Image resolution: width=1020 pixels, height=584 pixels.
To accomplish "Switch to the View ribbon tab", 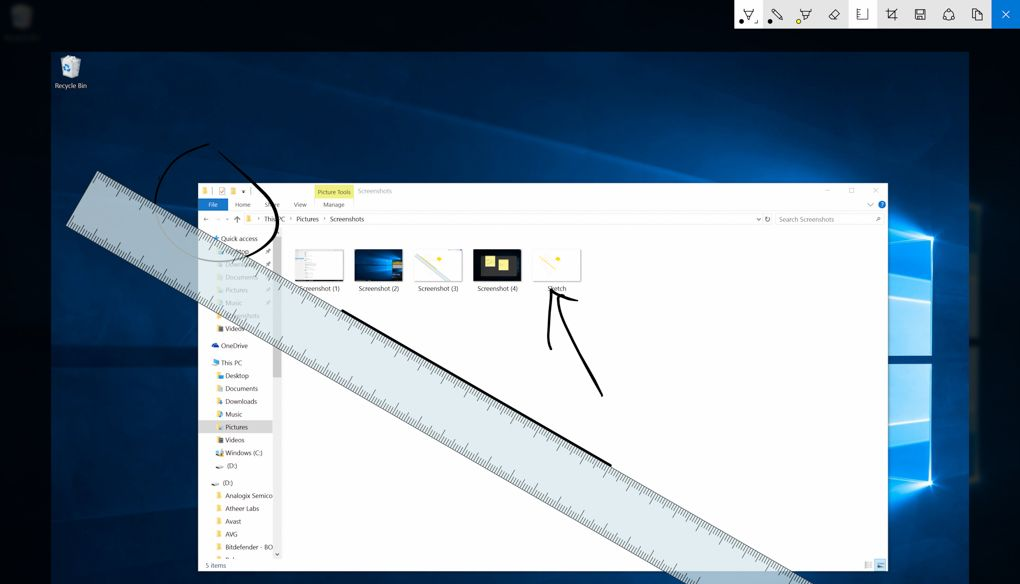I will pos(300,205).
